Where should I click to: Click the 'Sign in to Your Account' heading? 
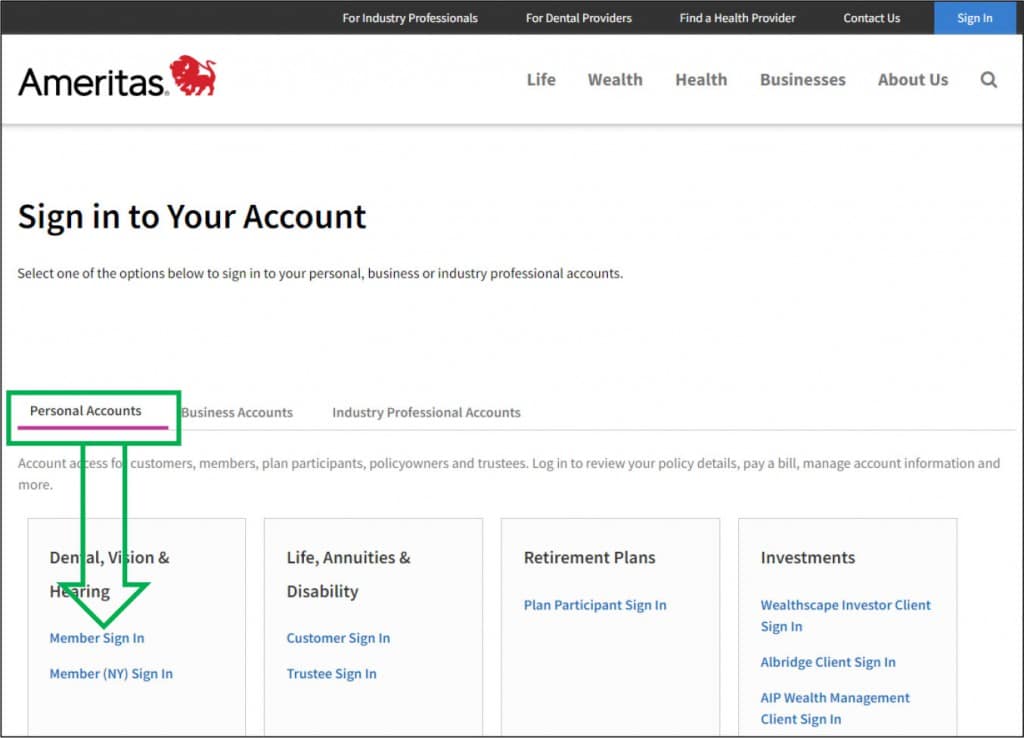pyautogui.click(x=192, y=217)
